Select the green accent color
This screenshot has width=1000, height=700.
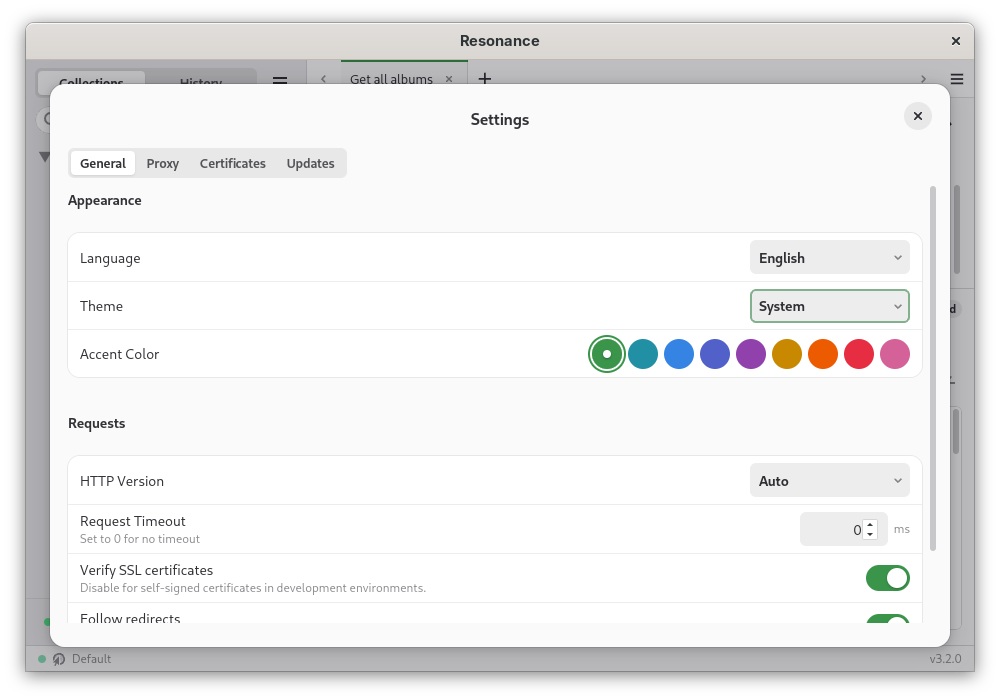point(607,354)
